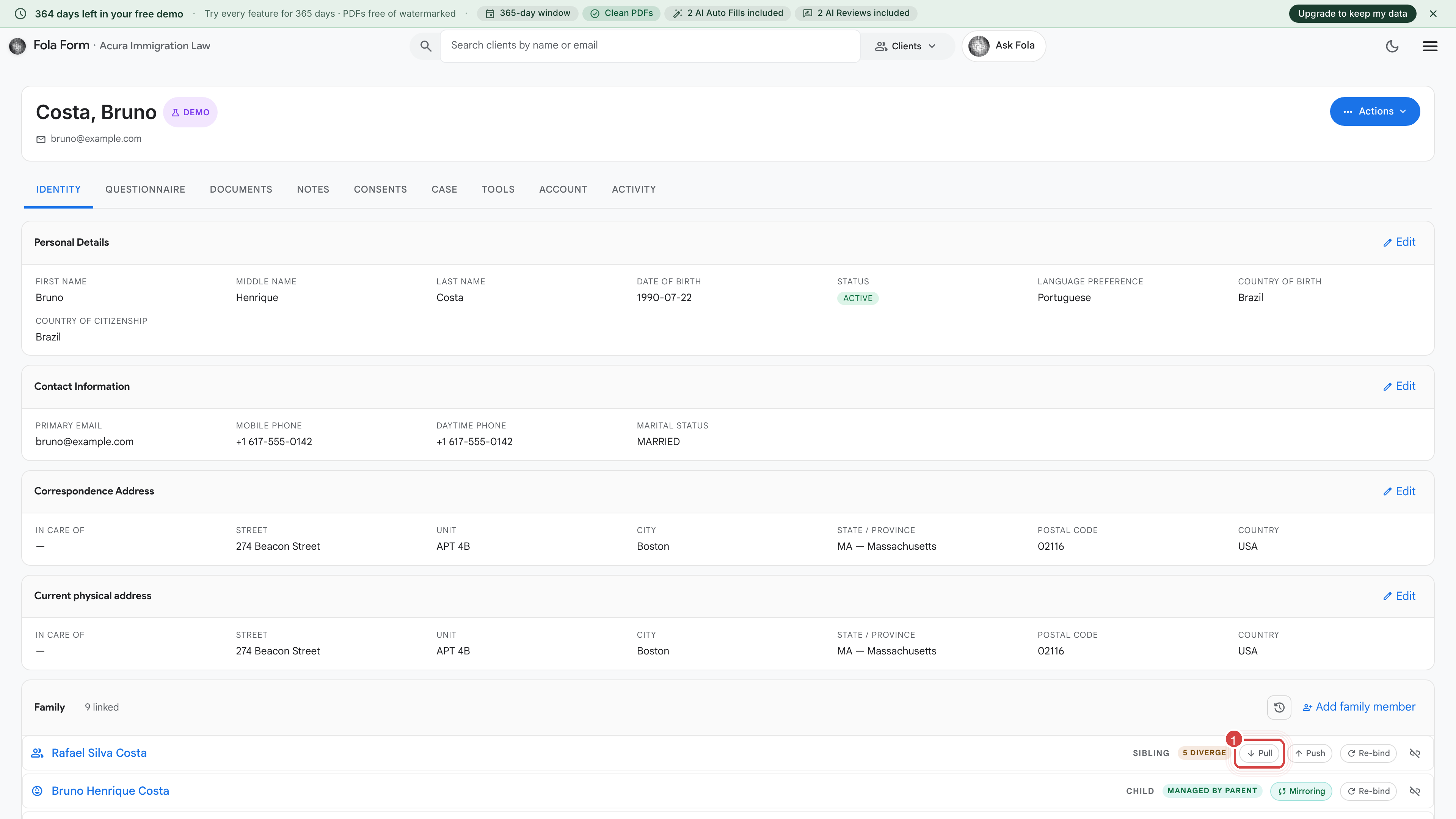Image resolution: width=1456 pixels, height=819 pixels.
Task: Re-bind Bruno Henrique Costa link
Action: (x=1368, y=791)
